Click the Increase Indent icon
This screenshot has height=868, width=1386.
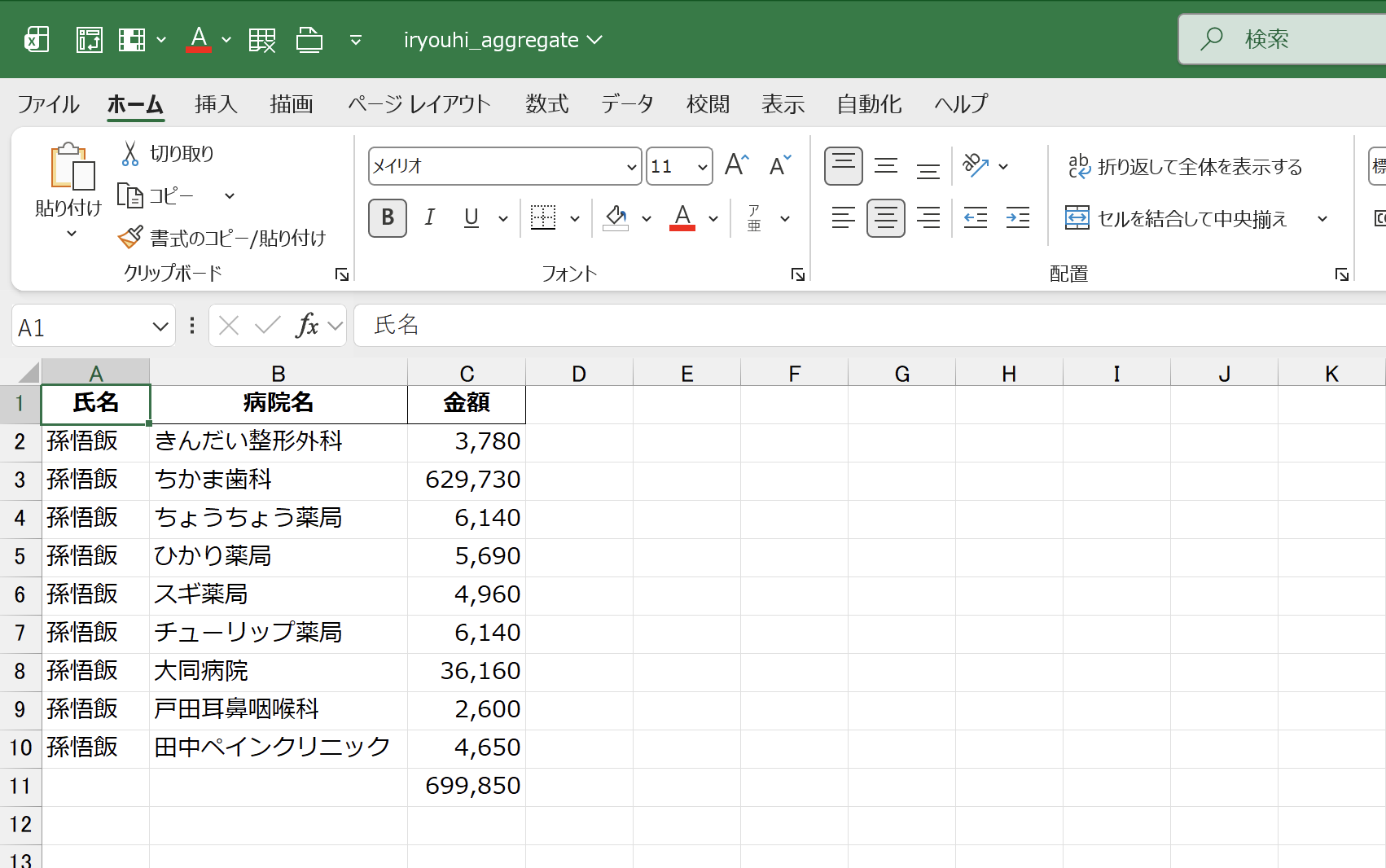(1017, 217)
